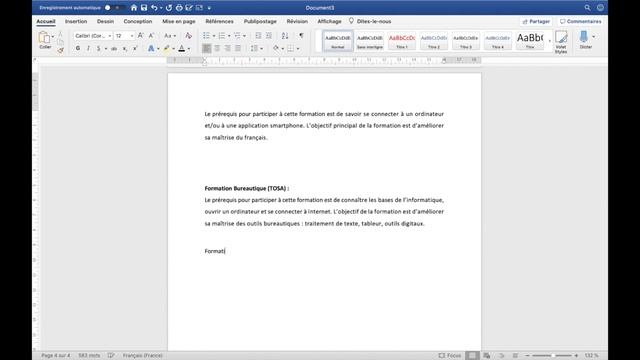Click the Coller paste button
Screen dimensions: 640x360
(x=44, y=40)
